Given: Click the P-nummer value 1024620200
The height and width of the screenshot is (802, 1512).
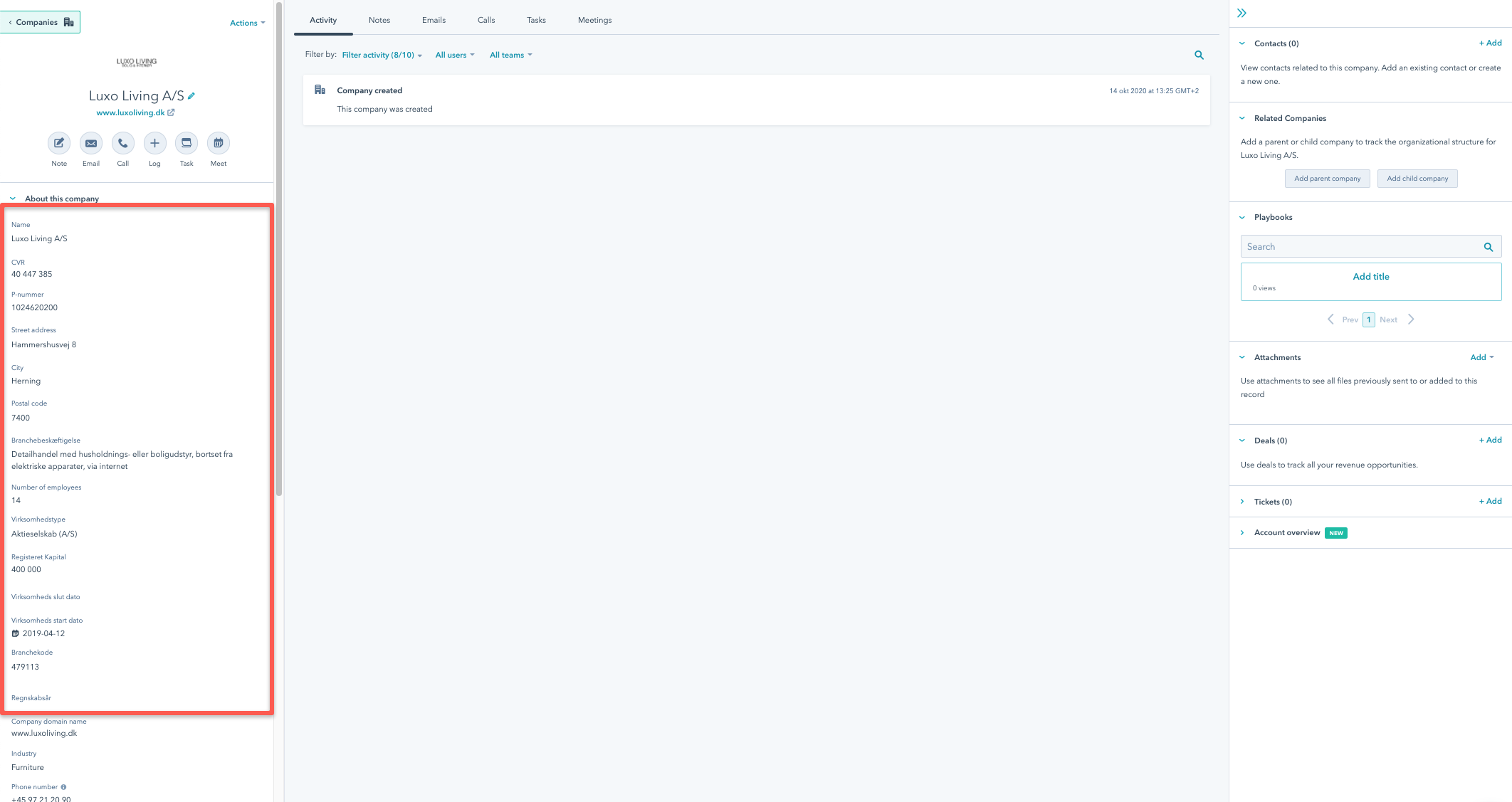Looking at the screenshot, I should click(34, 307).
